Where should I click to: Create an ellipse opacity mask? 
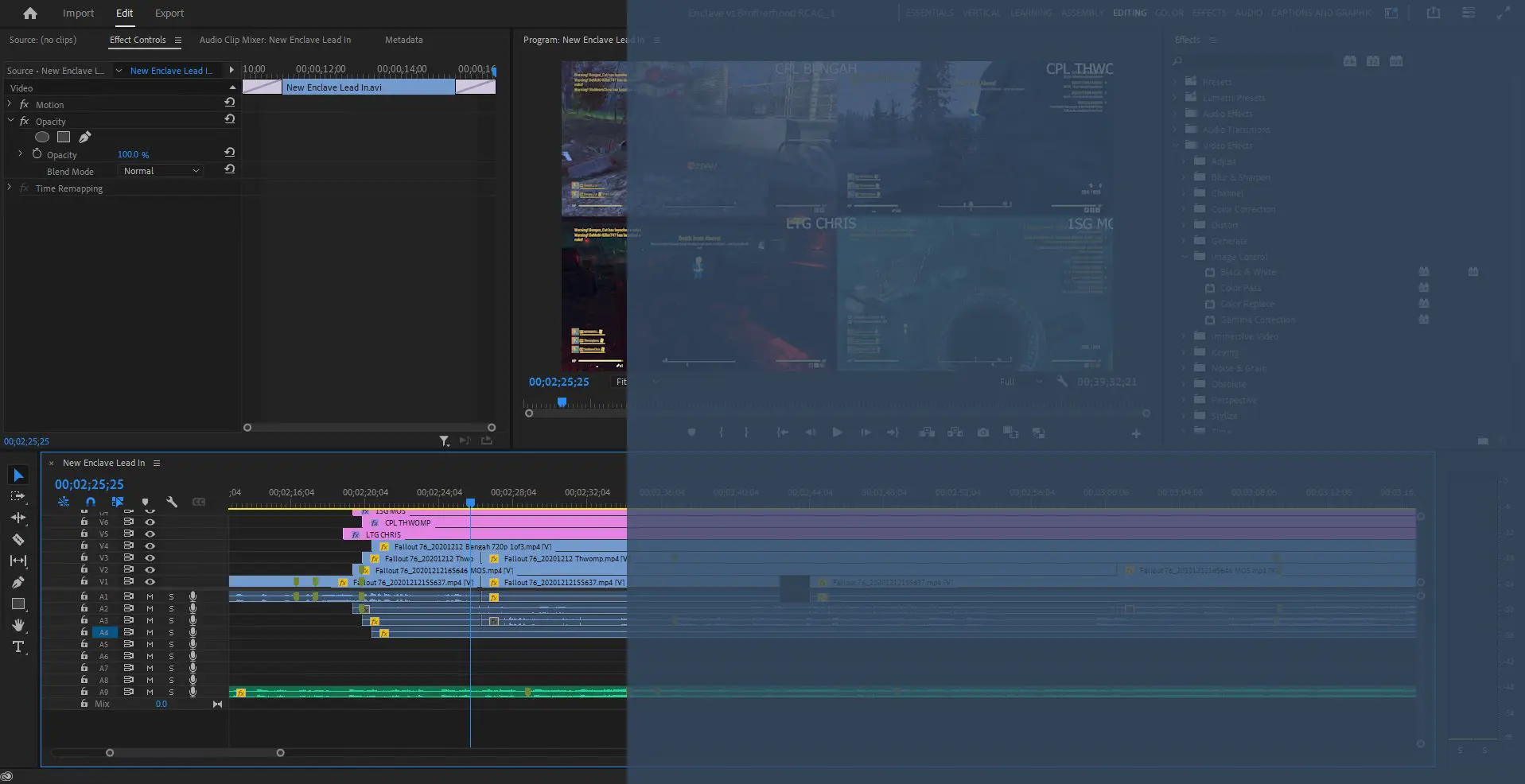pos(42,137)
